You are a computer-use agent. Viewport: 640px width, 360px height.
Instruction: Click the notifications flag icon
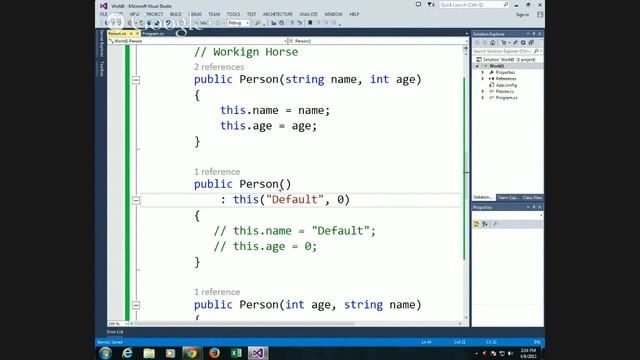point(431,5)
